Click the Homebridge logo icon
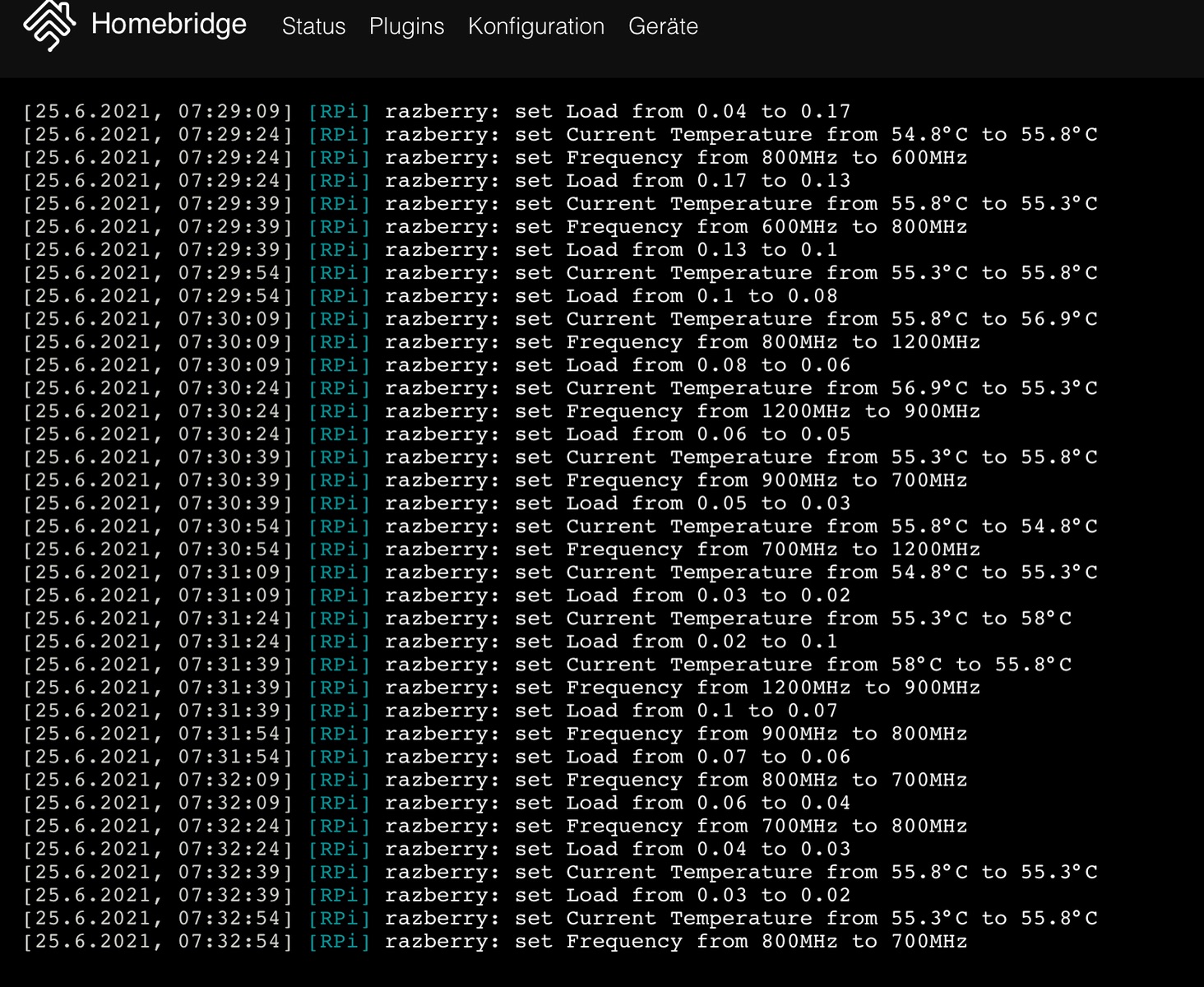1204x987 pixels. 49,25
